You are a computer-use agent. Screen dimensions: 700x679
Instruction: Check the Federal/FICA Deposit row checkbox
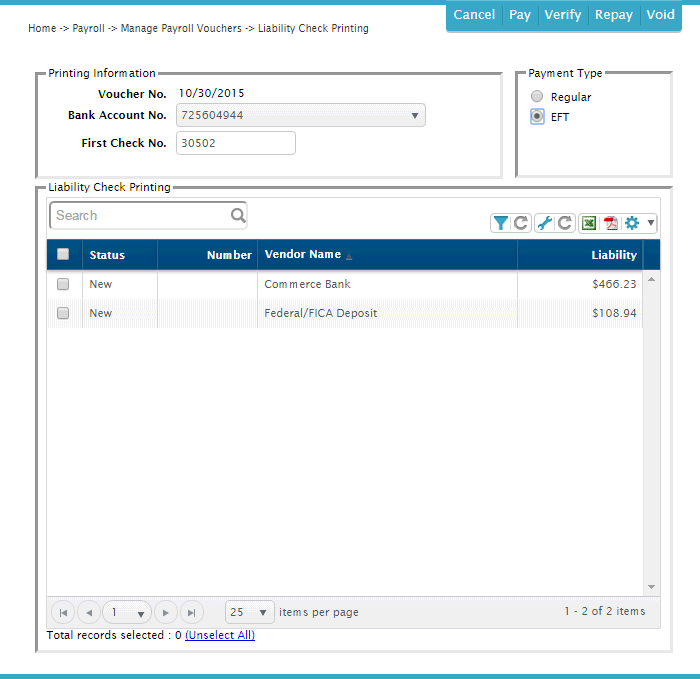click(x=63, y=313)
